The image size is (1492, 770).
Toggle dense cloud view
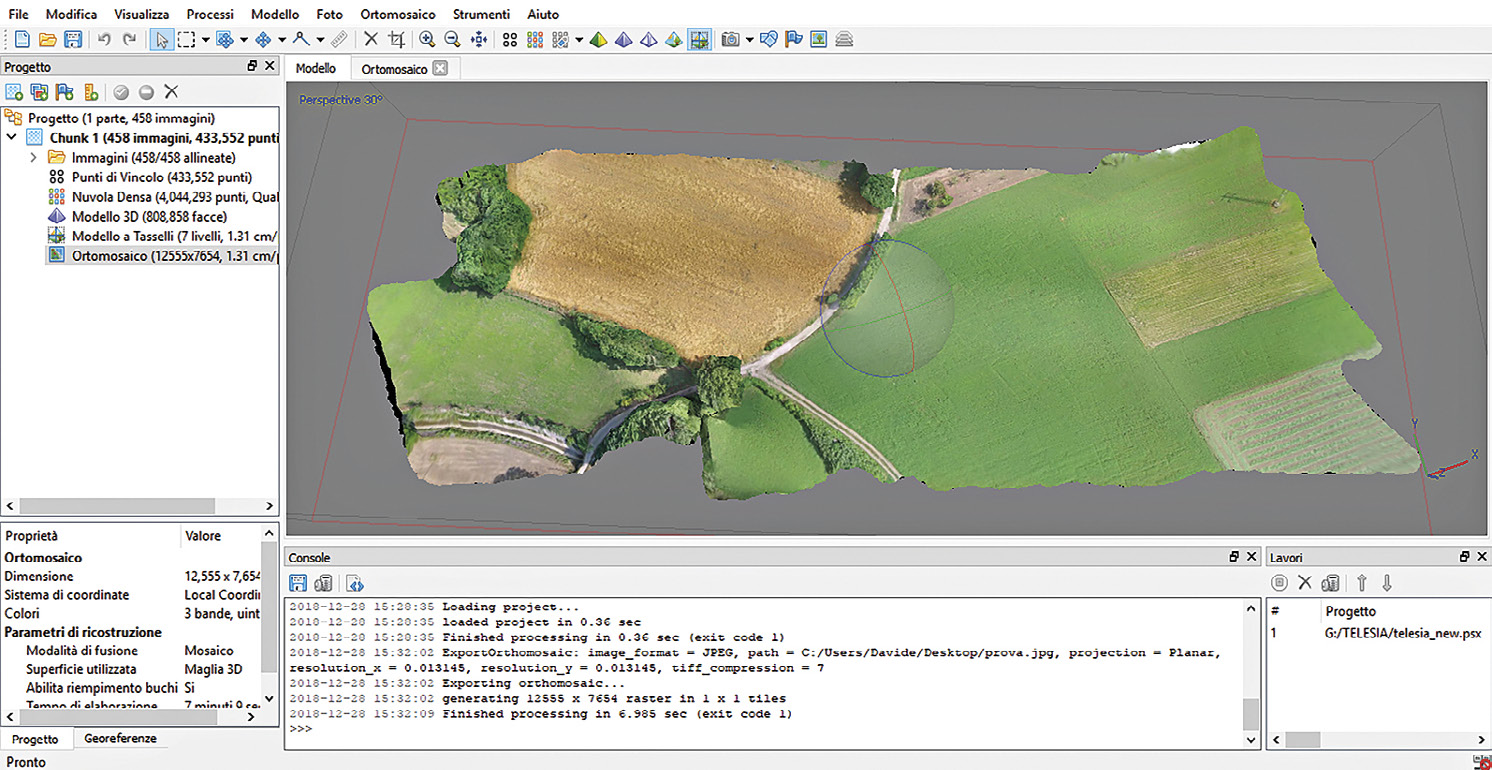[x=535, y=40]
